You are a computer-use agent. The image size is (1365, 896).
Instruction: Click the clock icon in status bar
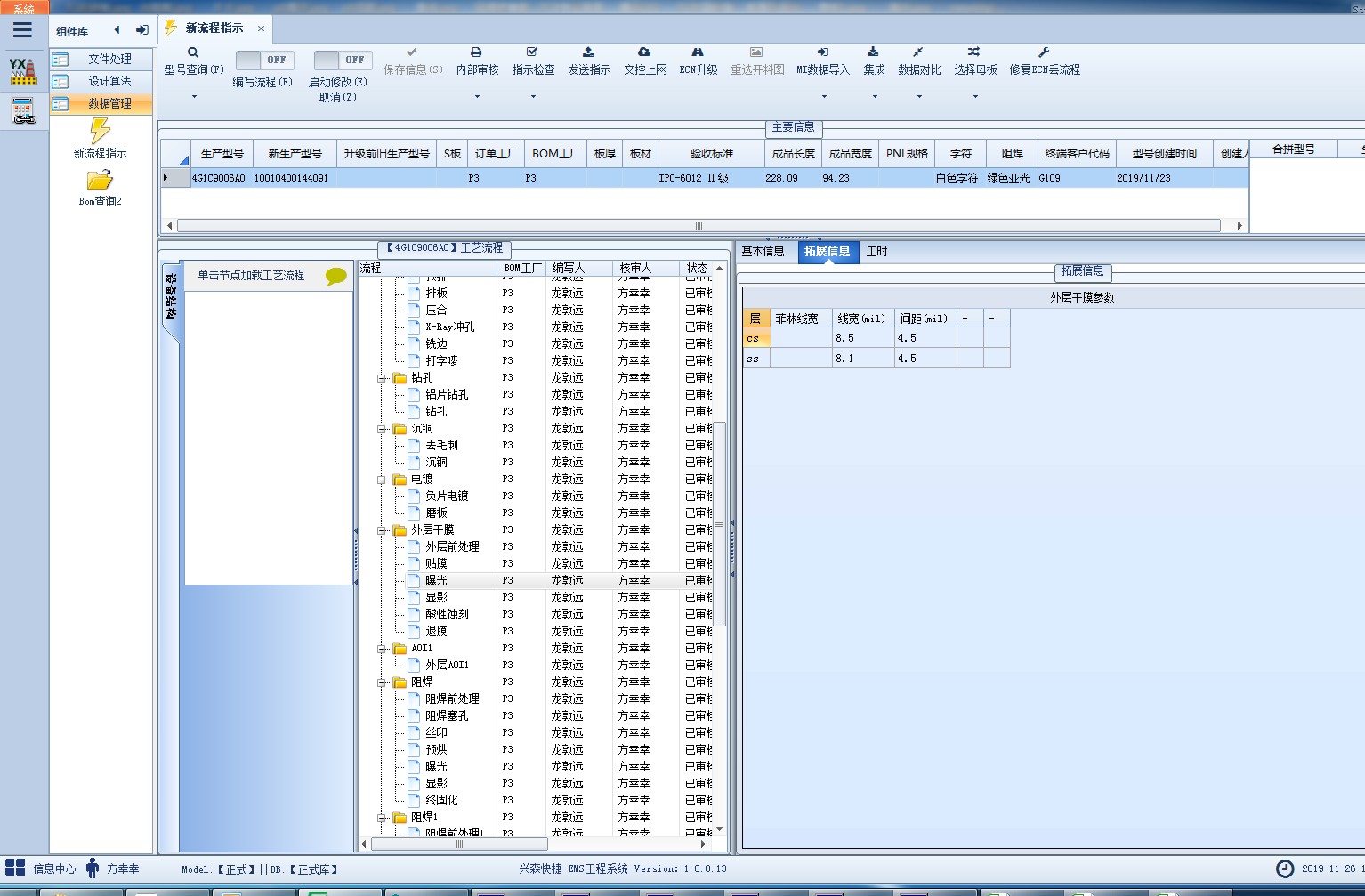[1285, 868]
